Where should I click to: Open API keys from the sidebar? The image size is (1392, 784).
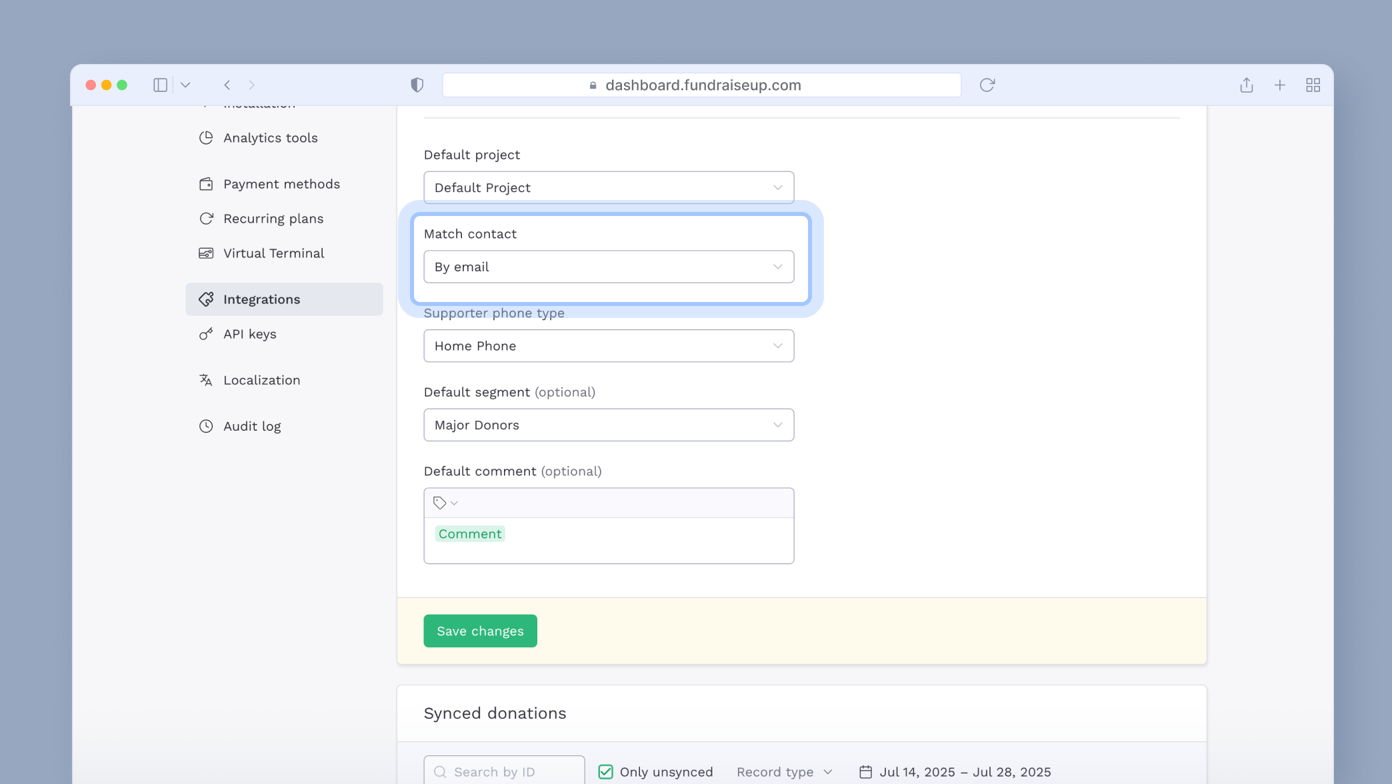coord(250,333)
